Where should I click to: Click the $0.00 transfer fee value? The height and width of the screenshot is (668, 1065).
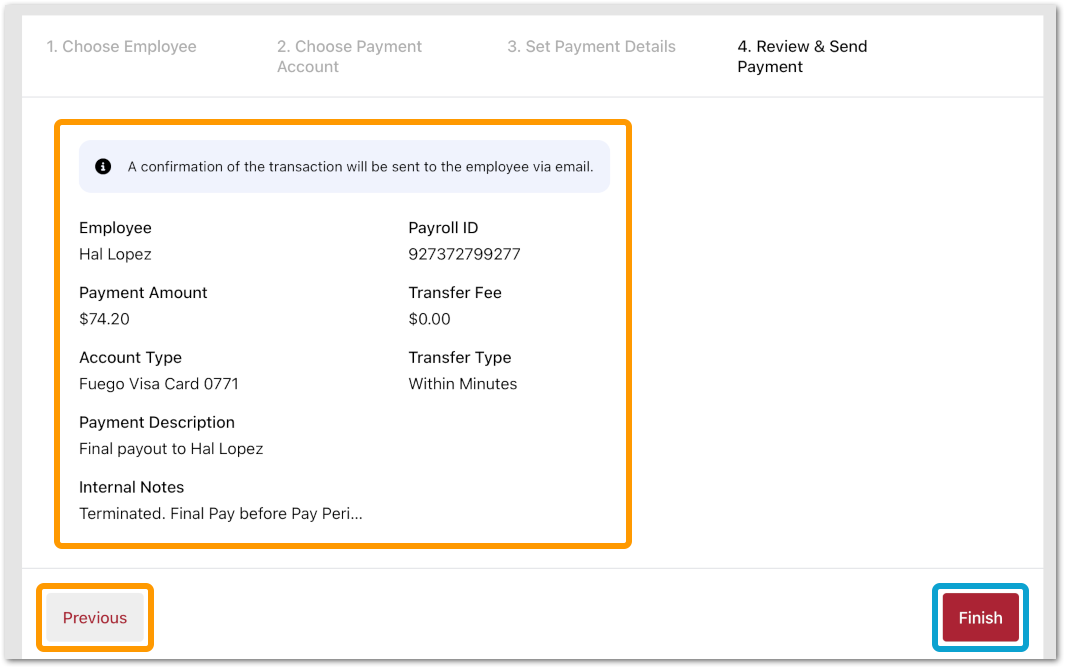click(x=429, y=319)
